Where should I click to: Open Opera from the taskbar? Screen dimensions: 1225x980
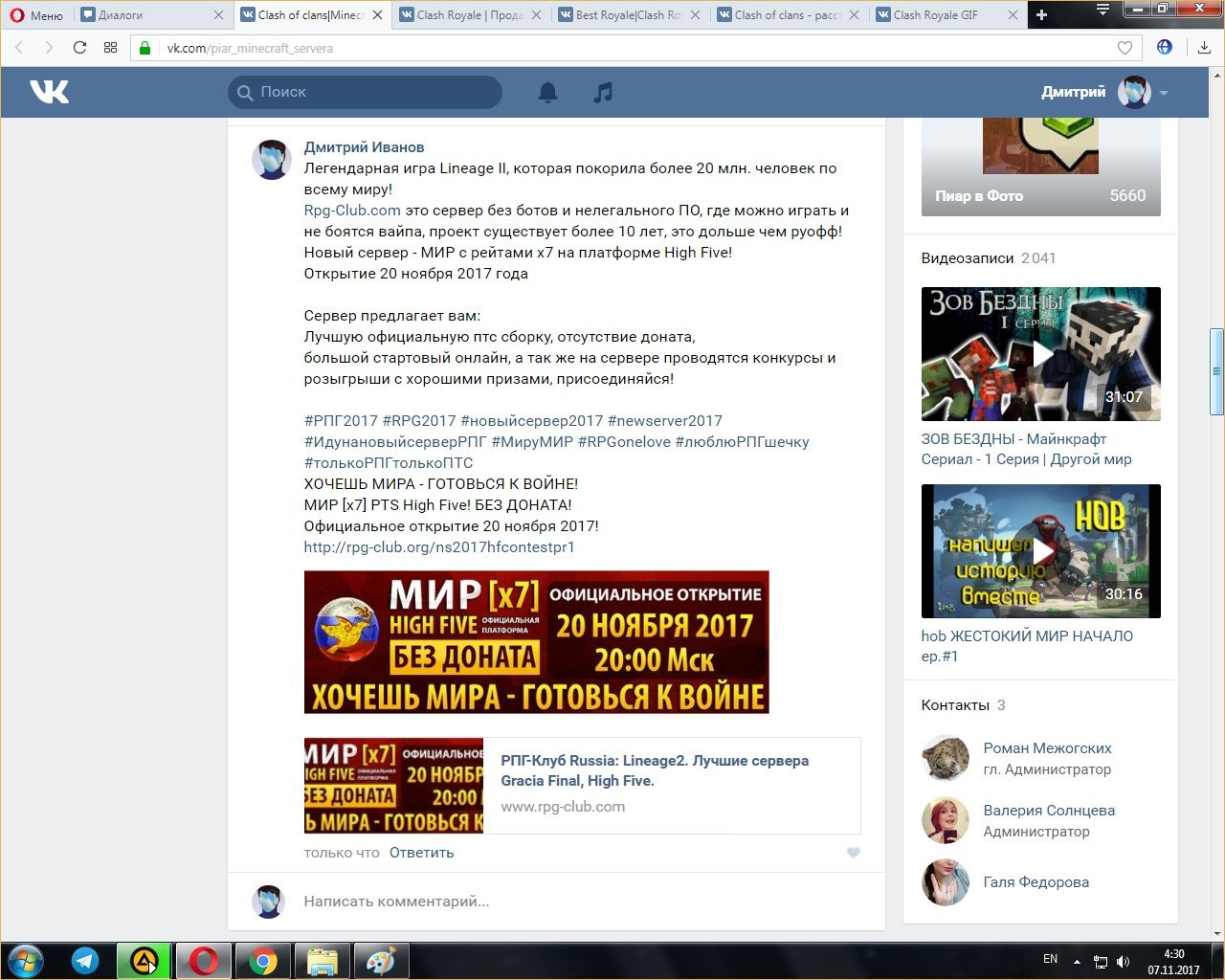point(203,961)
